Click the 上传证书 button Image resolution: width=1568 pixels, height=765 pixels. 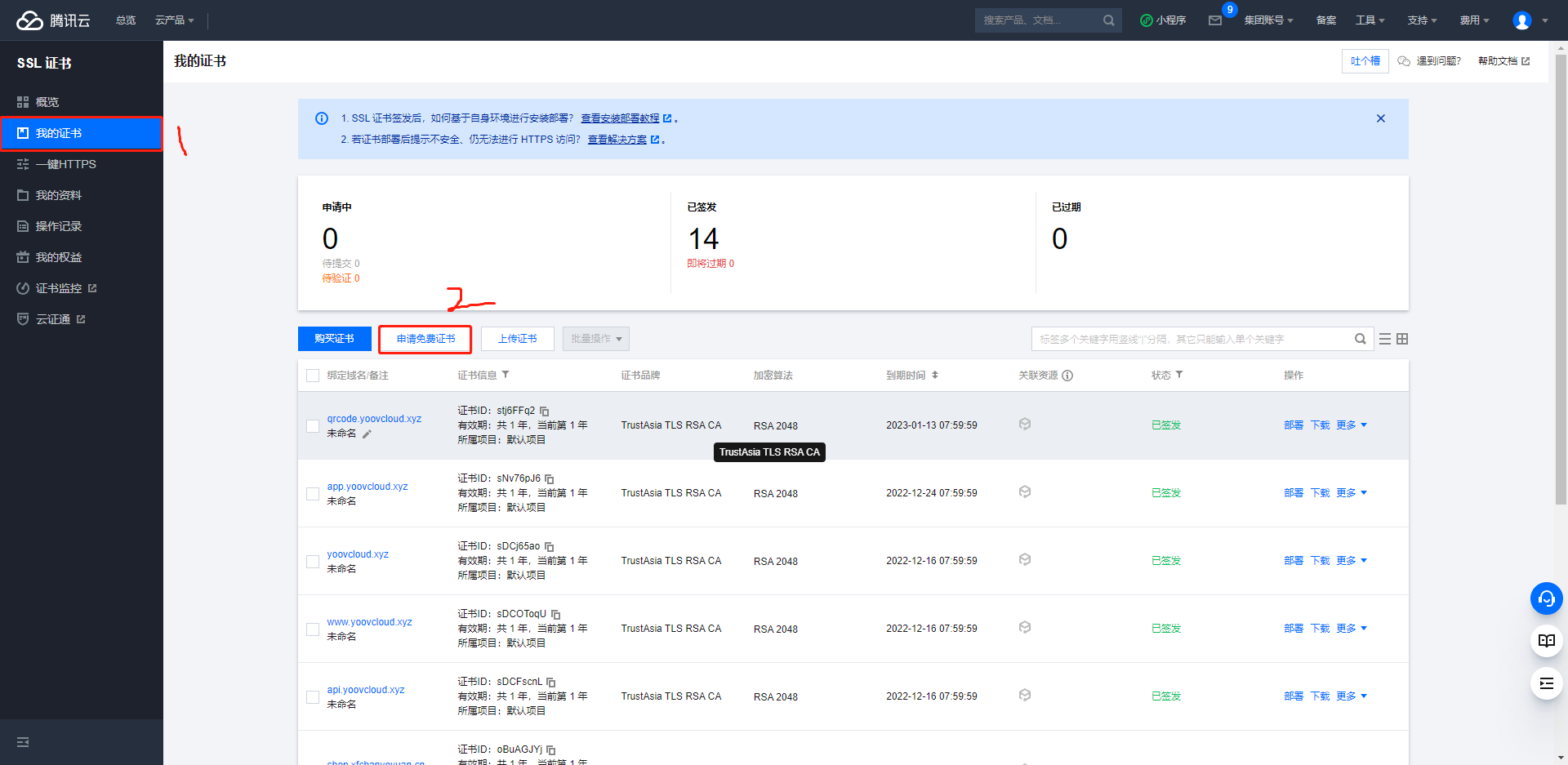(x=518, y=339)
